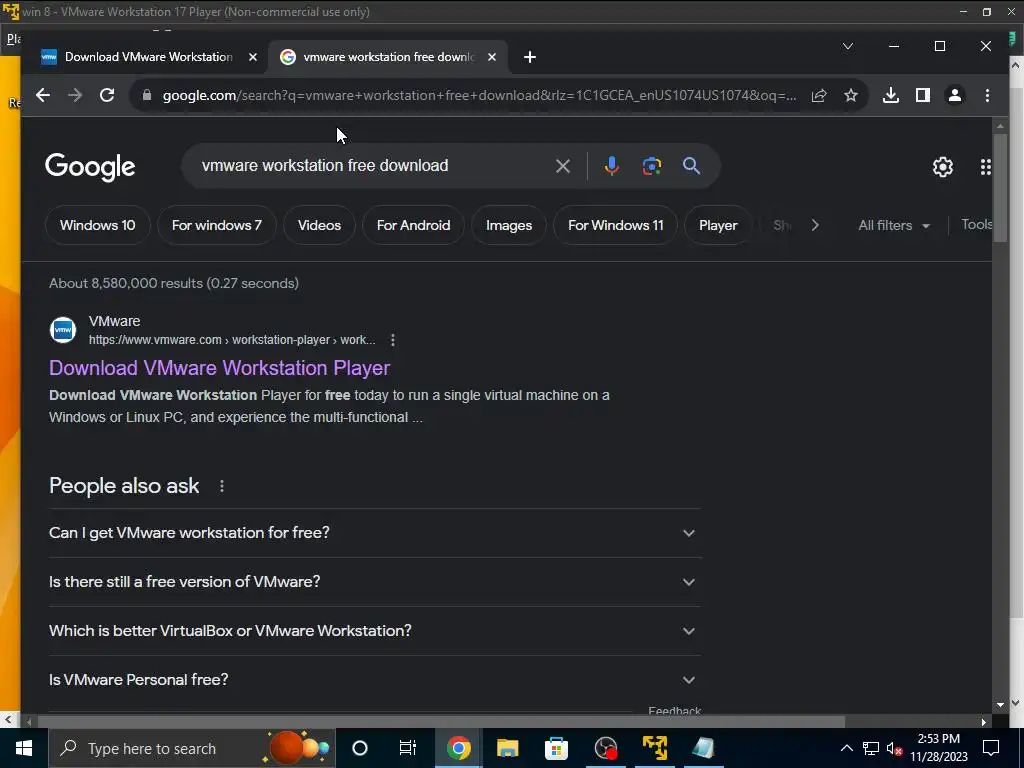Open Download VMware Workstation Player link
This screenshot has width=1024, height=768.
[x=219, y=368]
